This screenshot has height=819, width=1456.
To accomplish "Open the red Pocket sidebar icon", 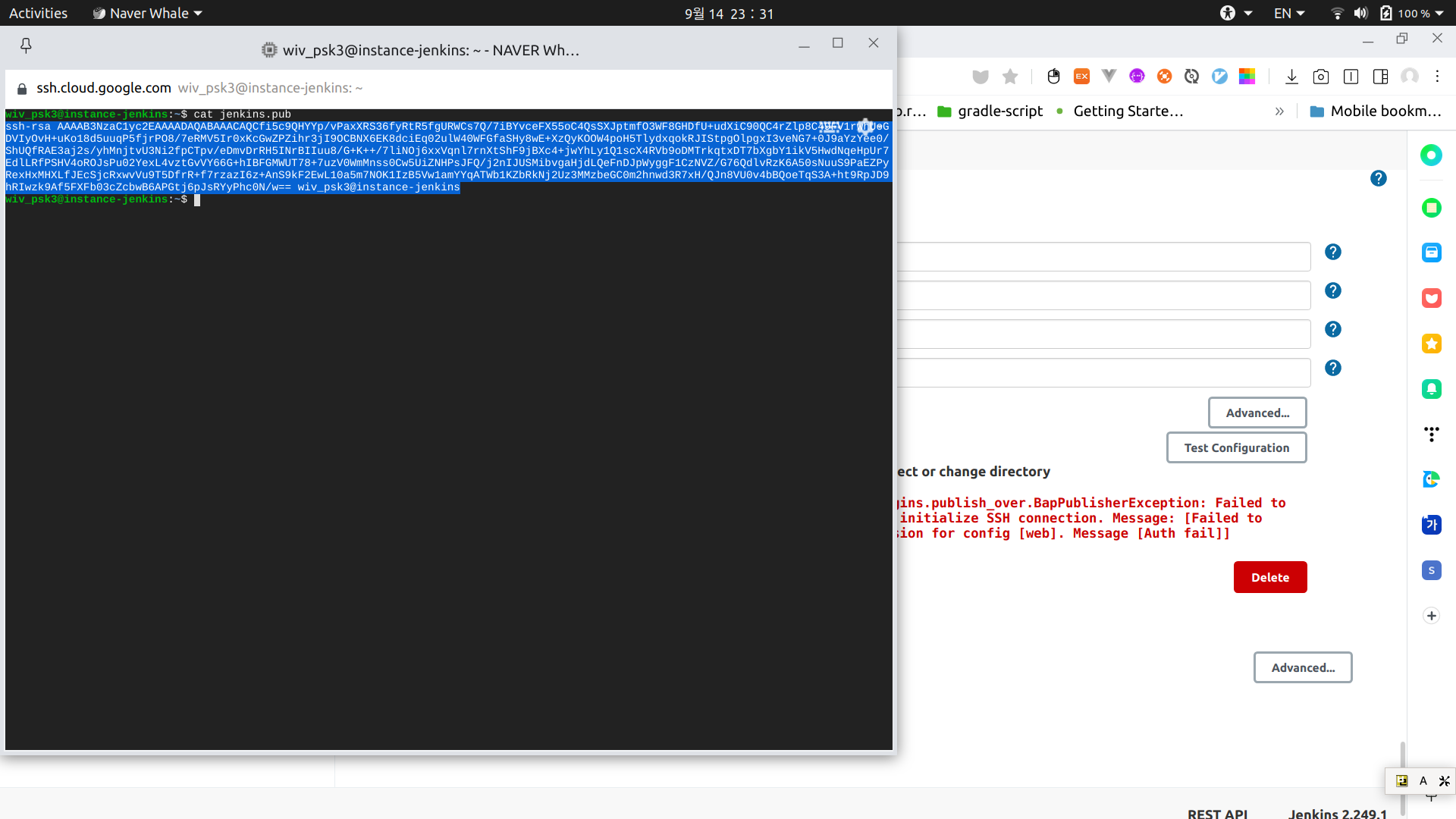I will (1431, 298).
